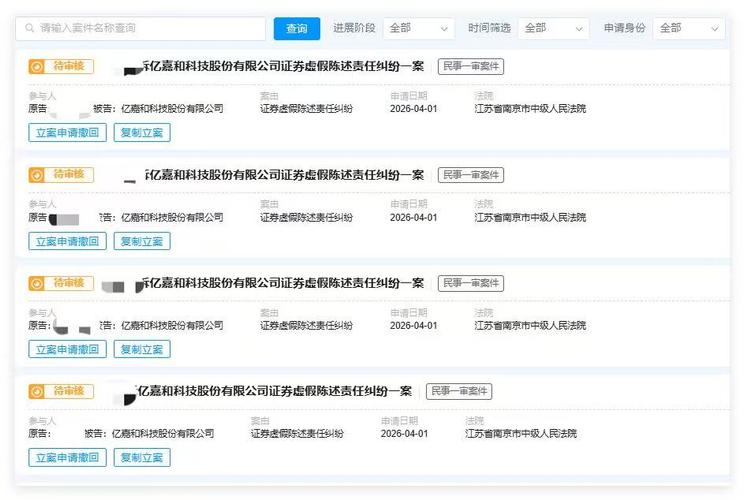
Task: Click 江苏省南京市中级人民法院 in third case
Action: tap(530, 325)
